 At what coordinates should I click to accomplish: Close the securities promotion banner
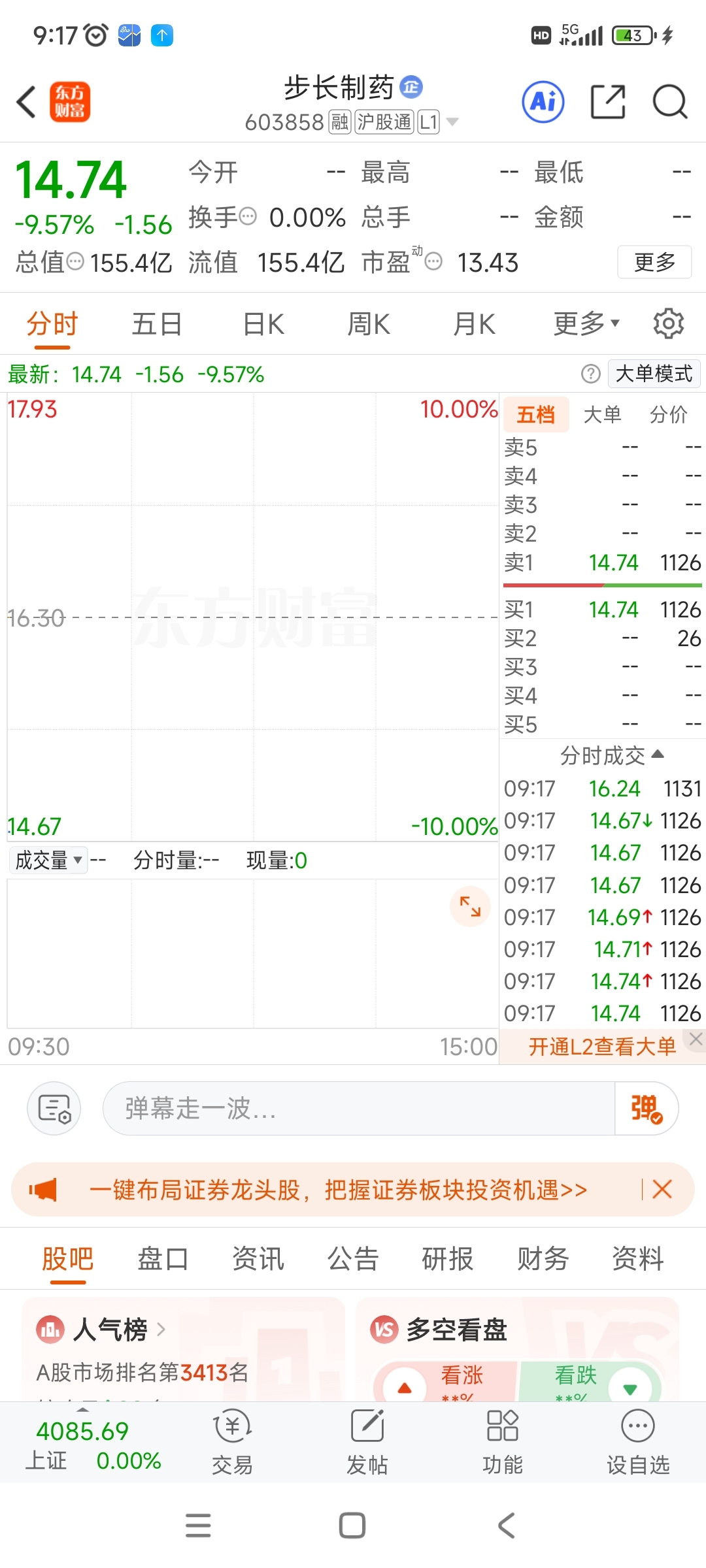click(662, 1189)
